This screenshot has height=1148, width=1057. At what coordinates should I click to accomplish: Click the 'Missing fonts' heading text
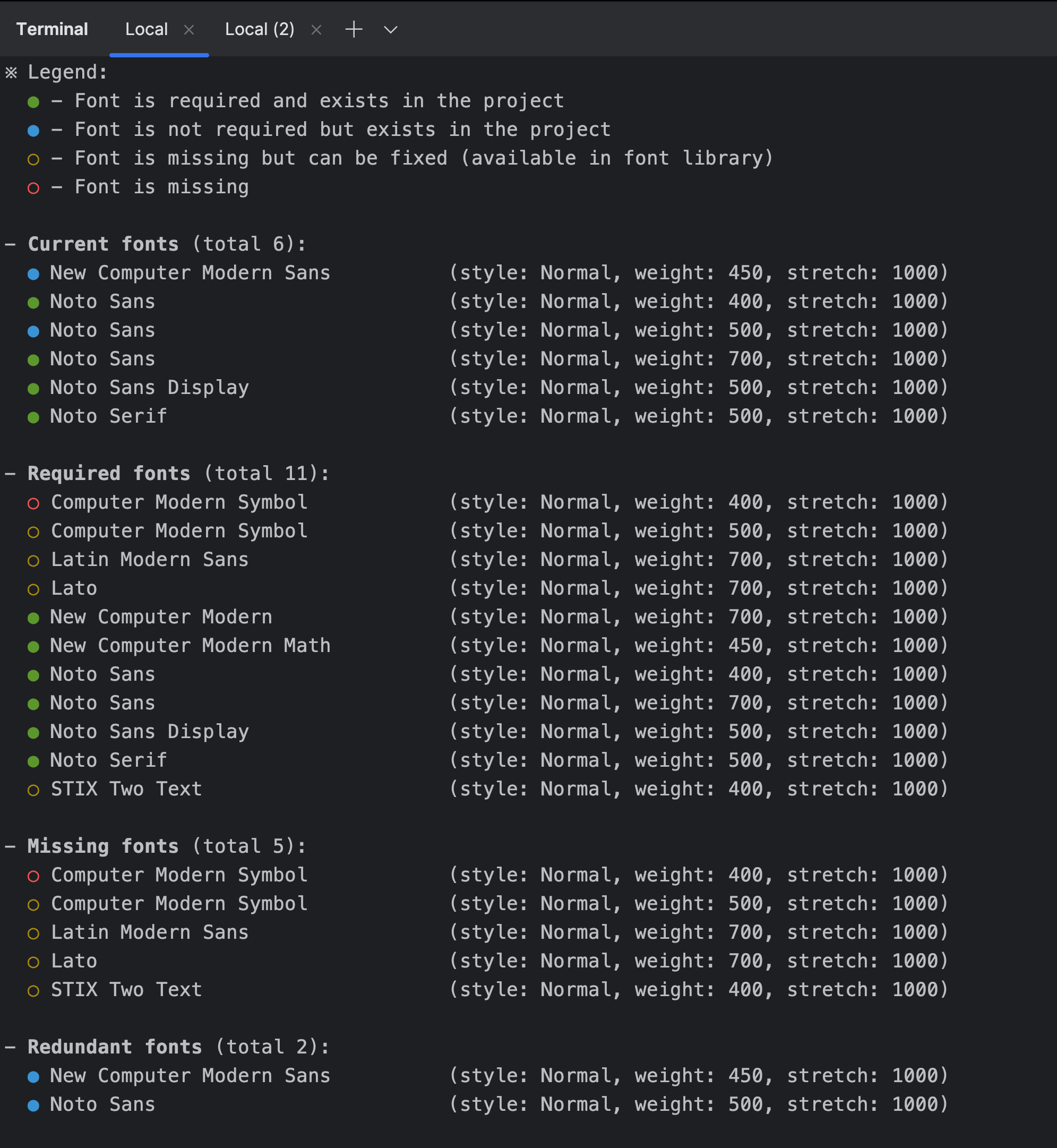point(103,846)
